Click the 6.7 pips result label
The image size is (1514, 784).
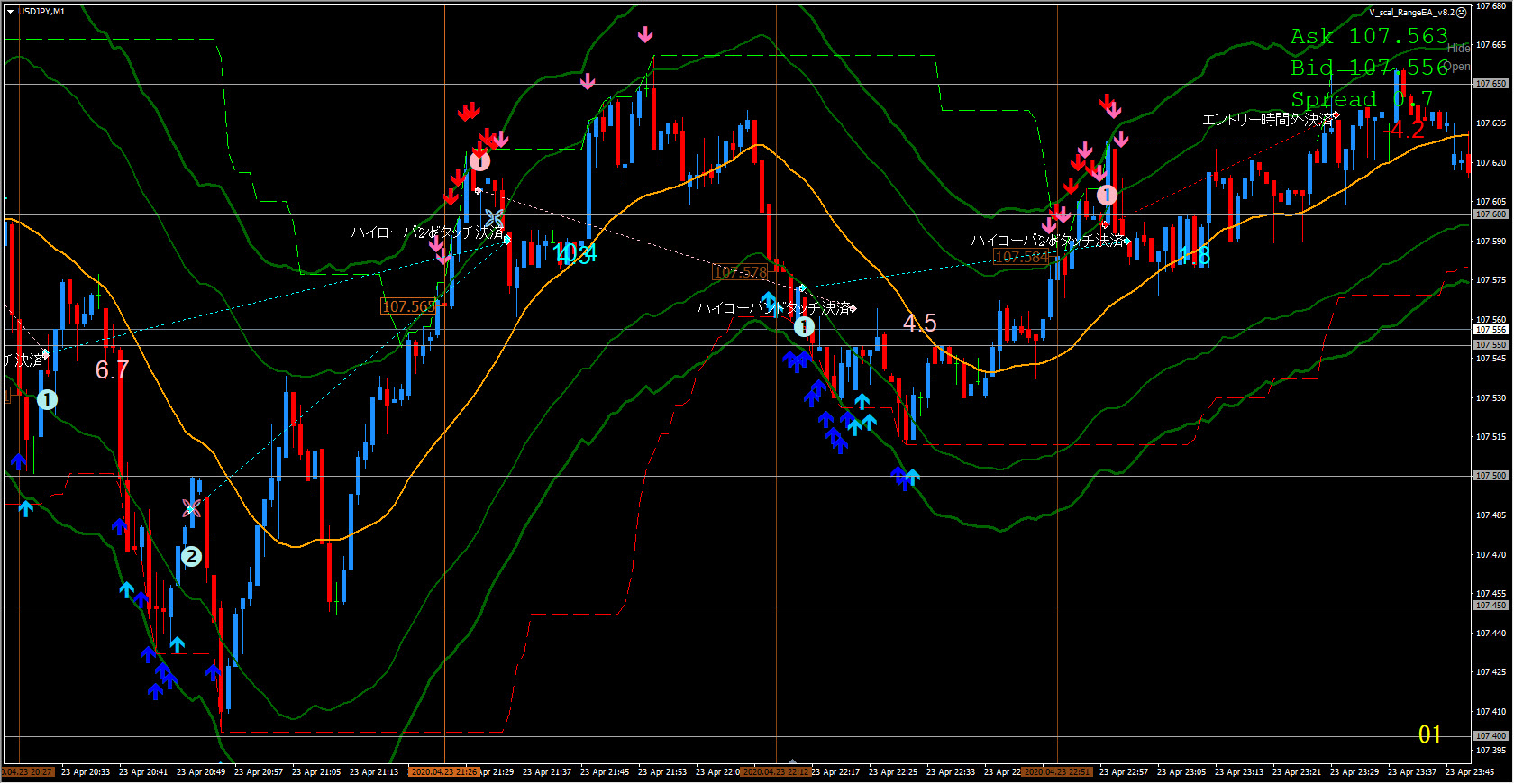(112, 369)
